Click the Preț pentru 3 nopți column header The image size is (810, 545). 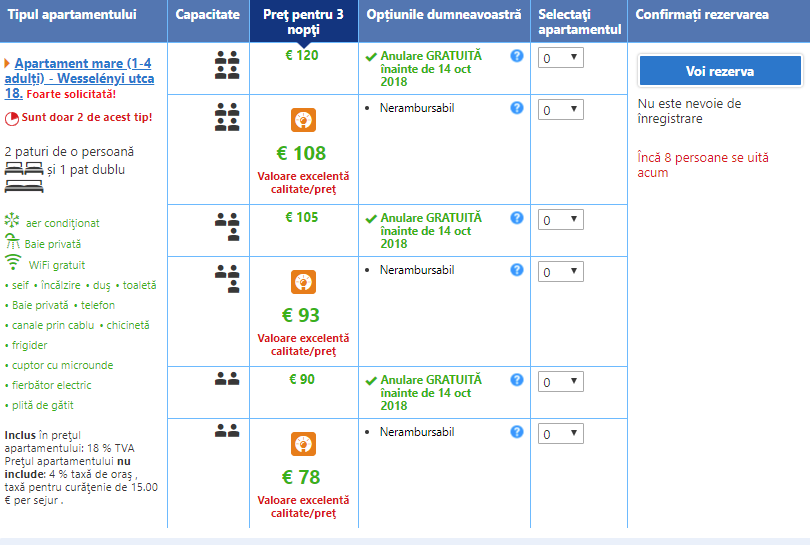(x=303, y=21)
